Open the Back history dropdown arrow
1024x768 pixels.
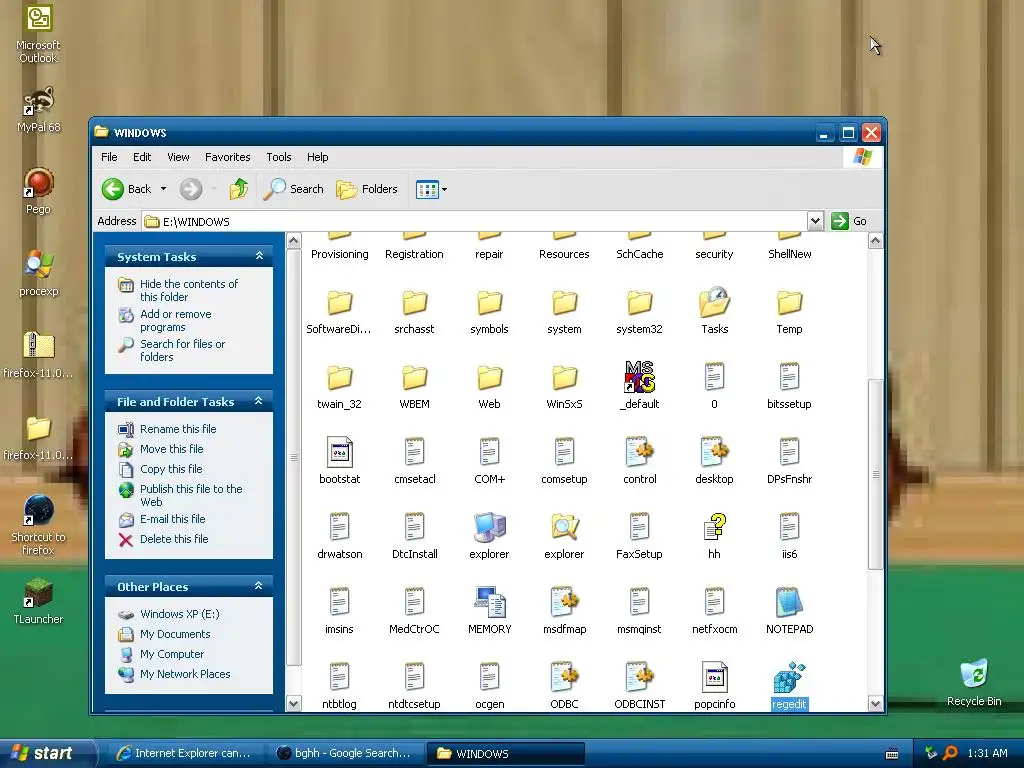[163, 189]
